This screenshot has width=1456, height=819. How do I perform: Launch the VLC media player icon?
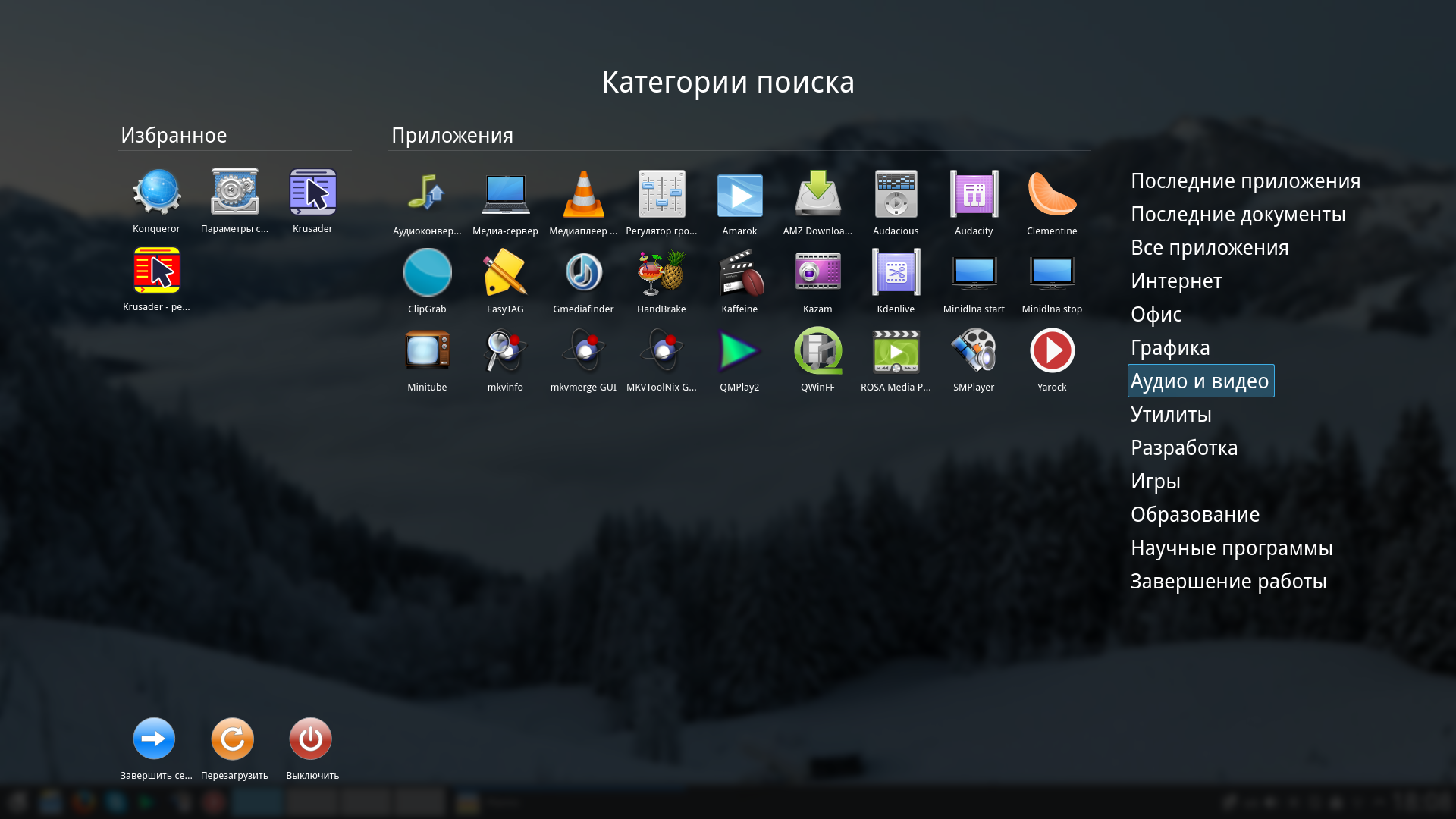click(583, 195)
